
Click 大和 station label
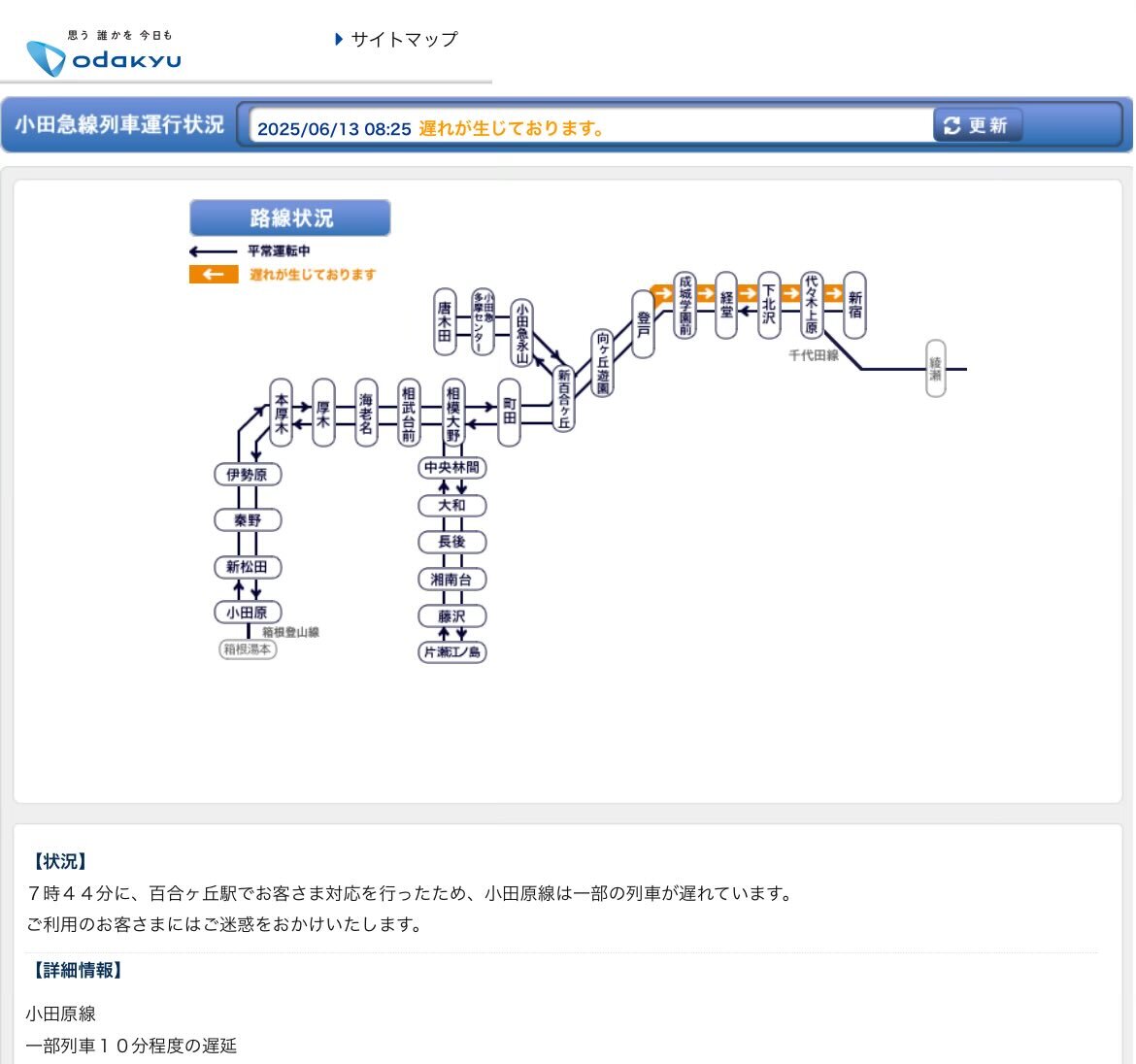452,505
